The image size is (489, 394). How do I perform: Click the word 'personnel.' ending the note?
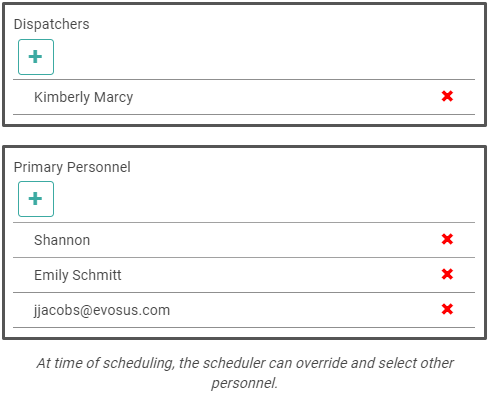pos(245,383)
